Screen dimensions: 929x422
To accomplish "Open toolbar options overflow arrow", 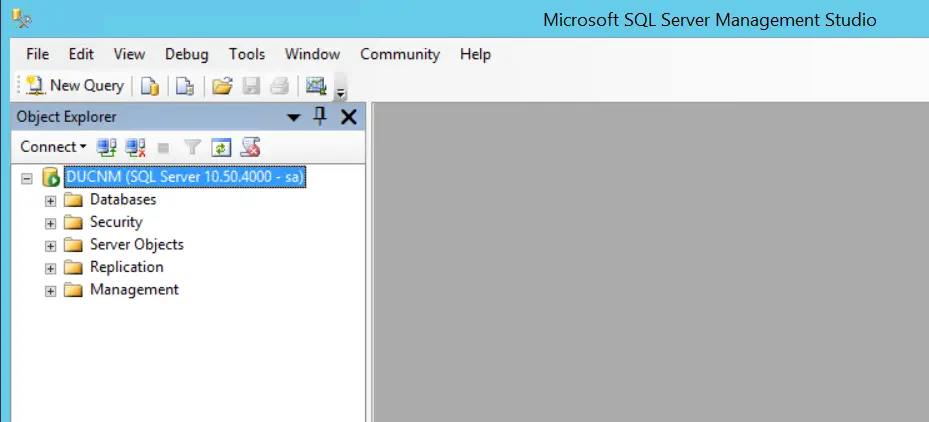I will point(340,93).
